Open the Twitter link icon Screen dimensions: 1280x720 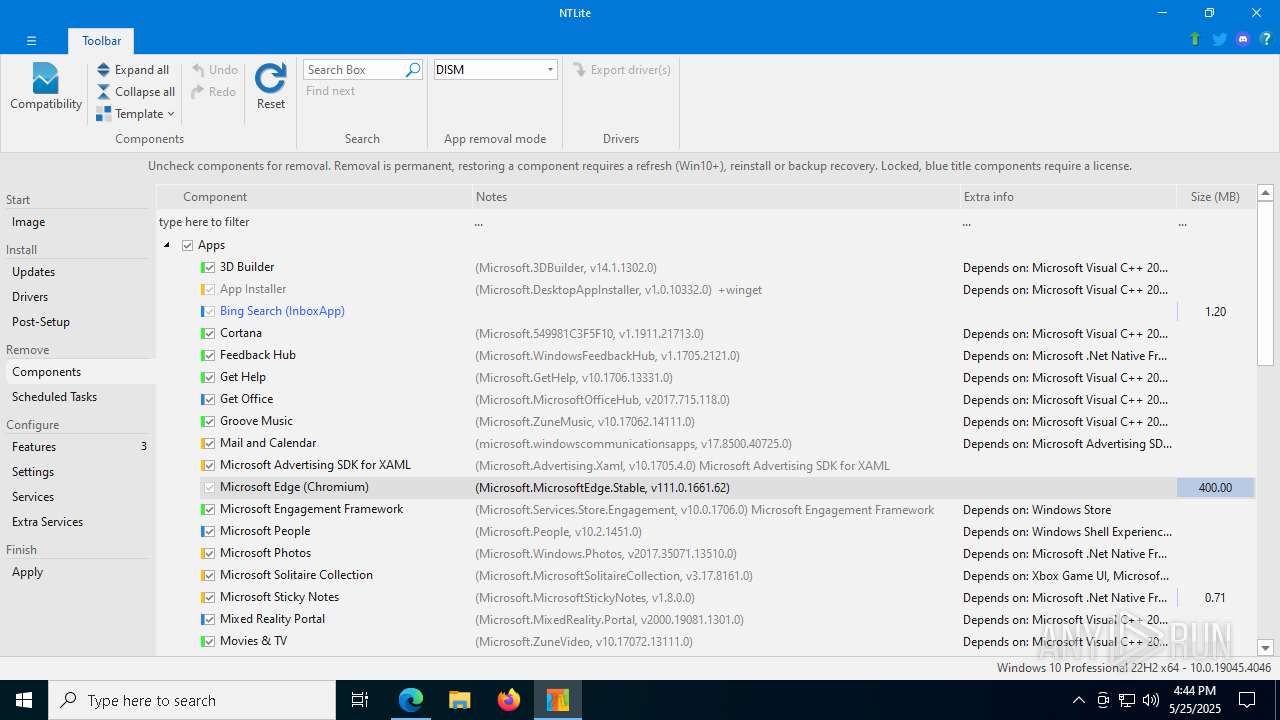click(x=1219, y=40)
